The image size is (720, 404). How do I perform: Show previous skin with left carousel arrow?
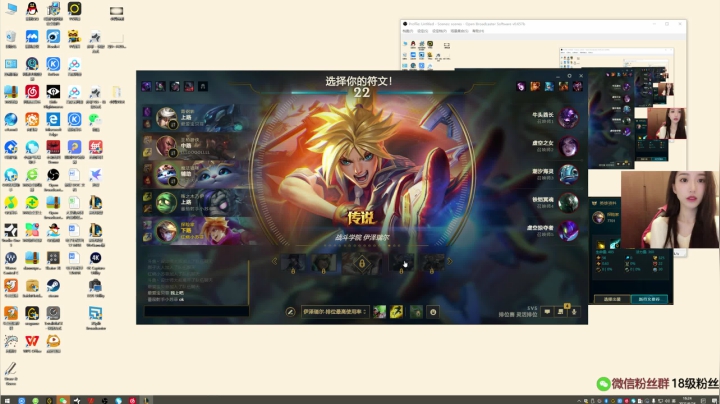[x=275, y=261]
